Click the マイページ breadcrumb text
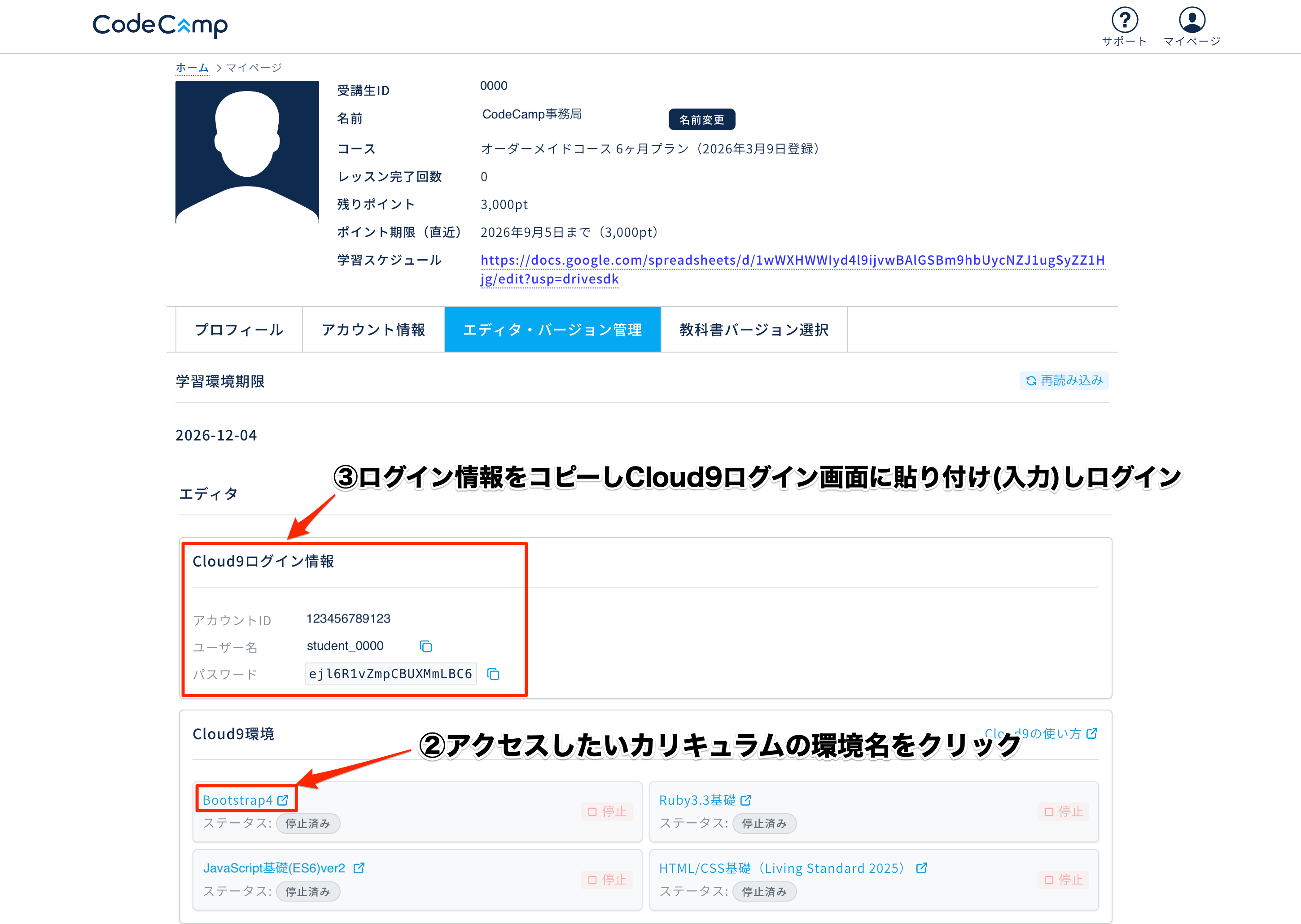Image resolution: width=1301 pixels, height=924 pixels. (x=254, y=68)
